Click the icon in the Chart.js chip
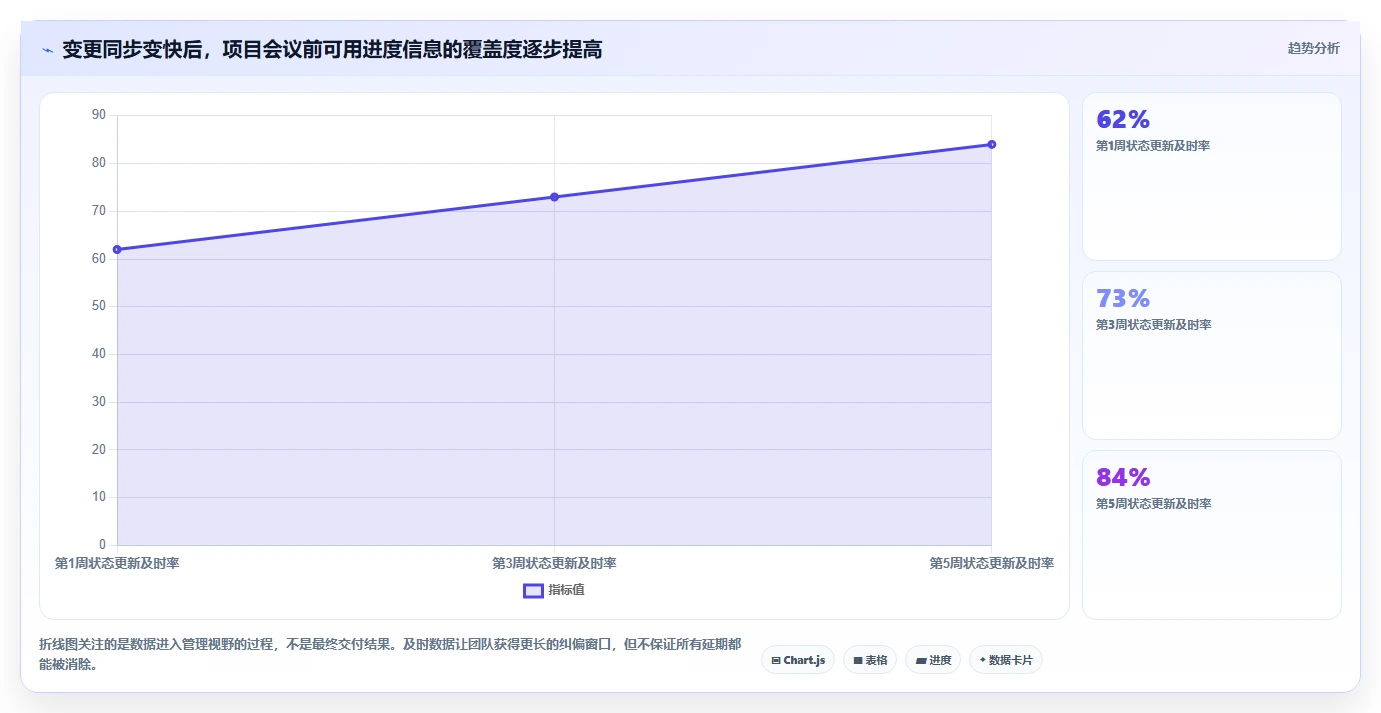Screen dimensions: 1381x713 click(776, 660)
